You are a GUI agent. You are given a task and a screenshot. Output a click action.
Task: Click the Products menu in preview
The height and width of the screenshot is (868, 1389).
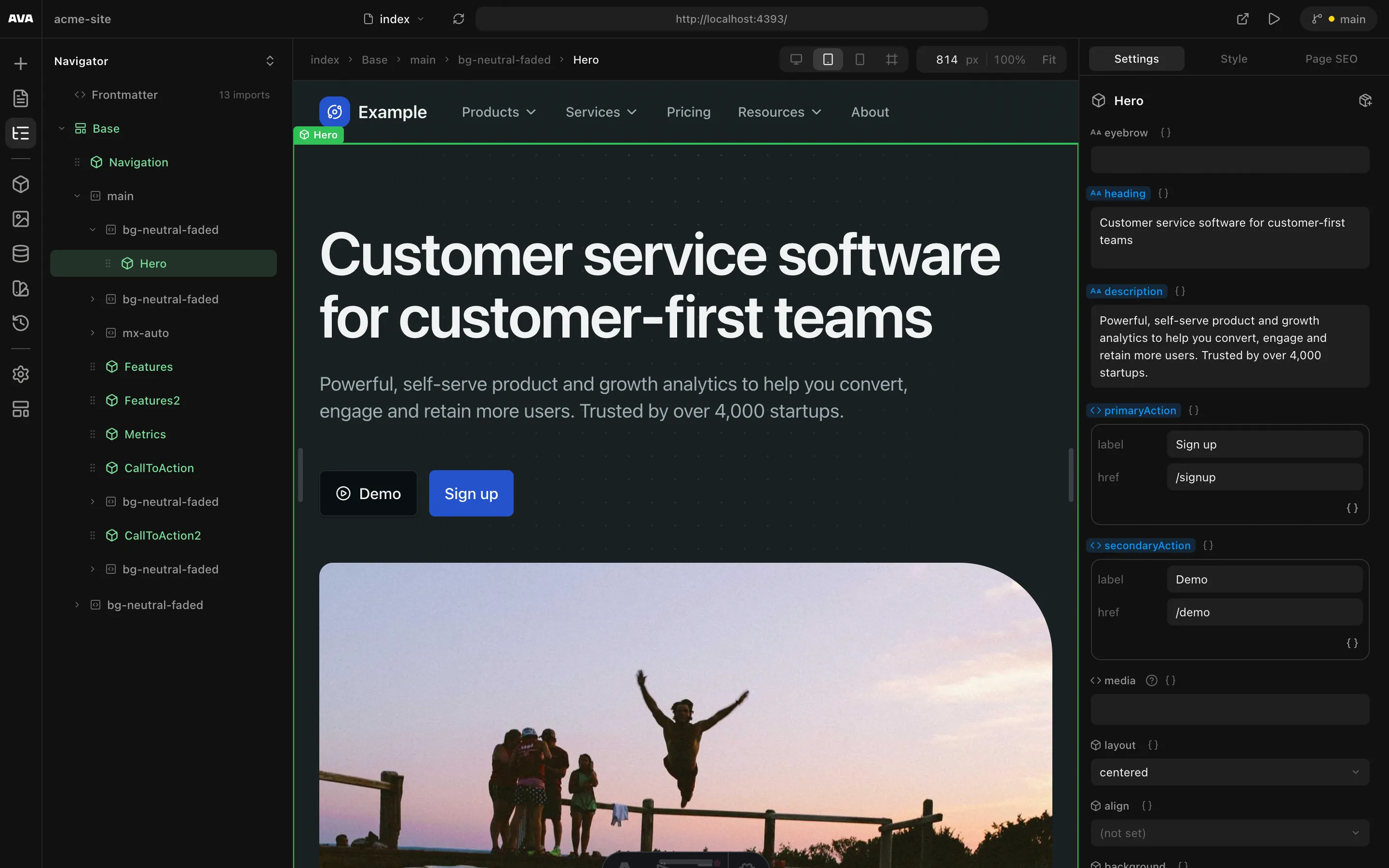point(499,112)
